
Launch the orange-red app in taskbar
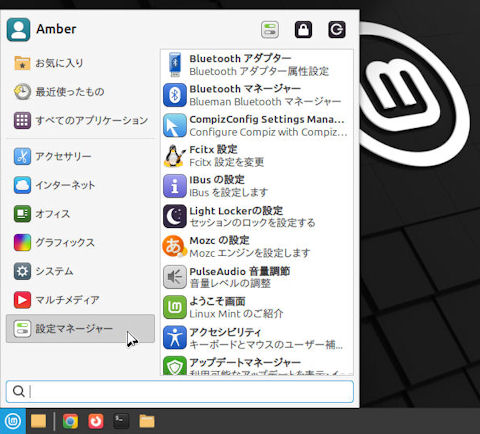coord(96,421)
